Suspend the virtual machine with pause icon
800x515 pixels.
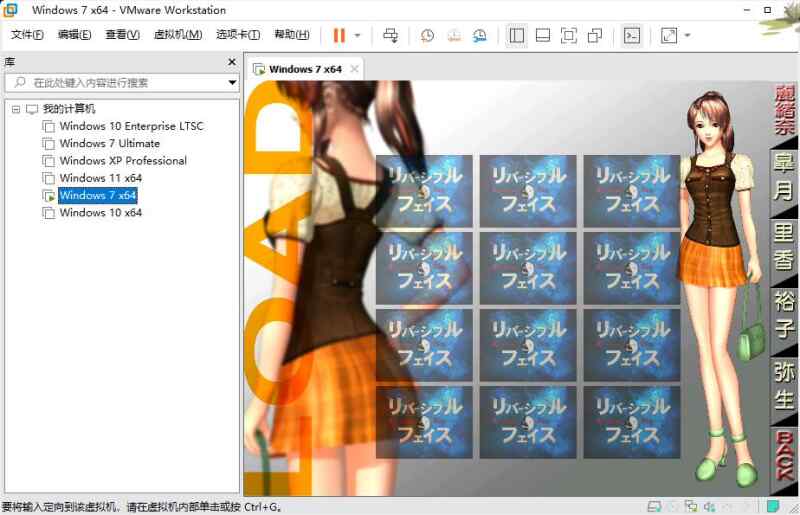pyautogui.click(x=339, y=35)
